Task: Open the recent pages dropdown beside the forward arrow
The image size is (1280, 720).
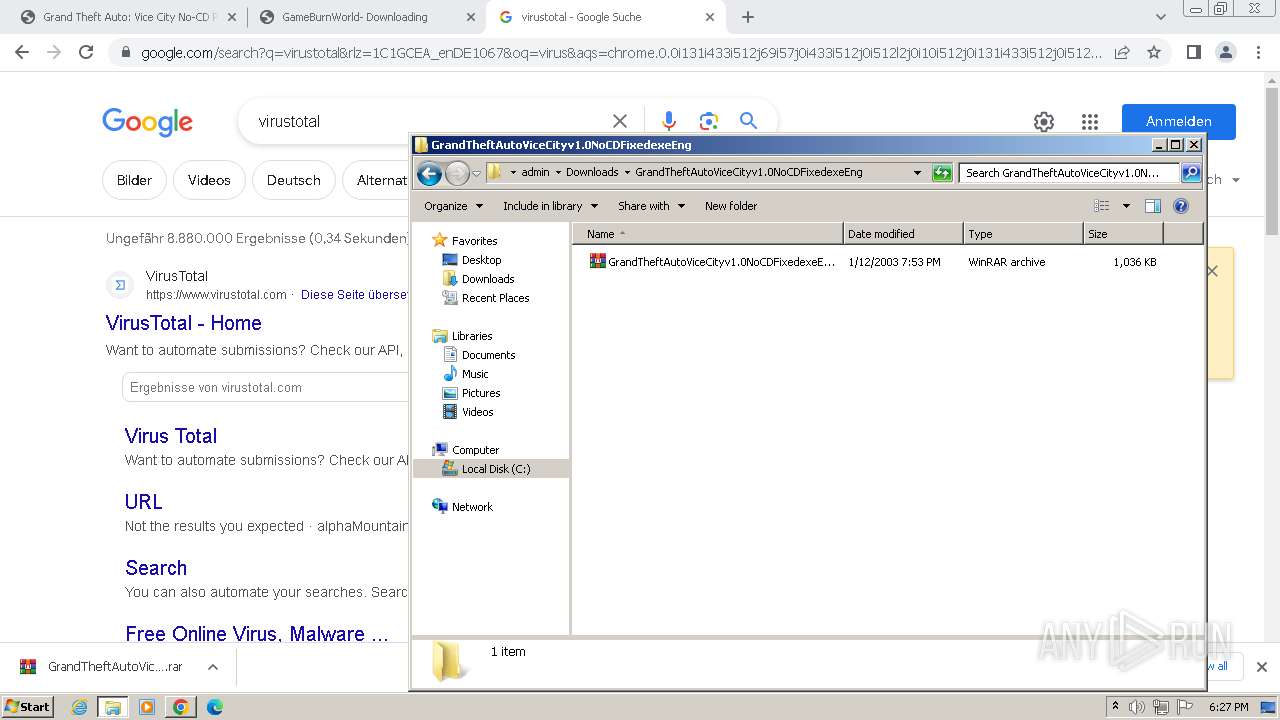Action: (x=476, y=173)
